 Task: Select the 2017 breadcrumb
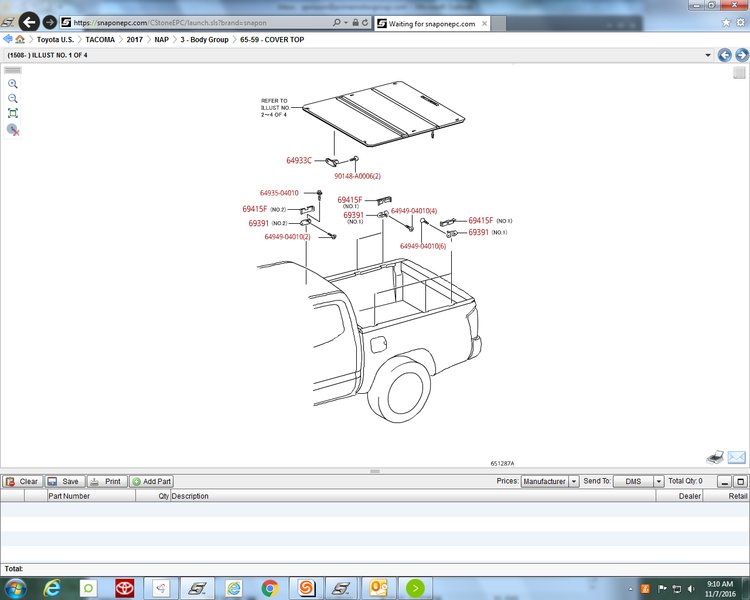pos(134,40)
